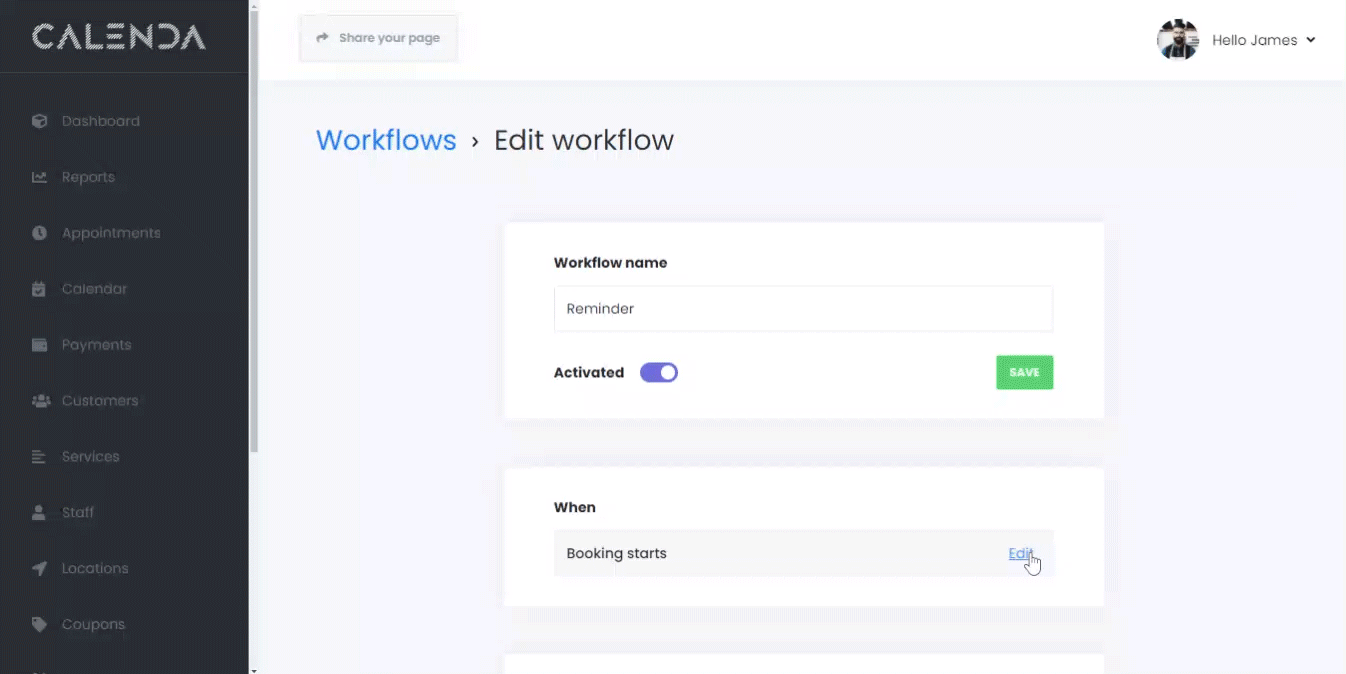Click the Coupons tag icon
This screenshot has height=674, width=1346.
[x=40, y=625]
